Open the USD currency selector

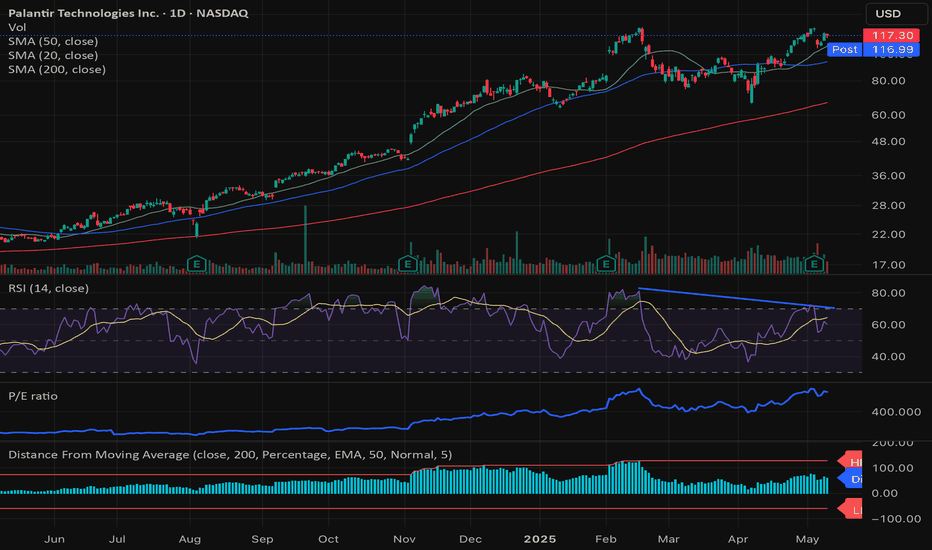click(896, 13)
